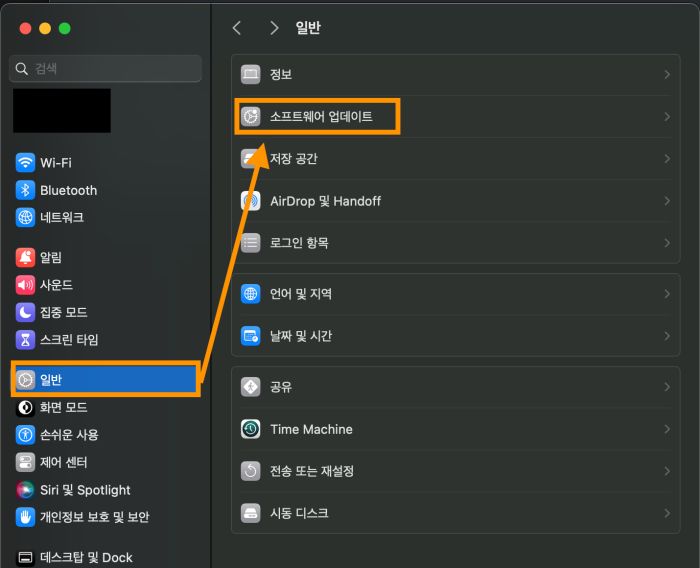
Task: Click the Bluetooth icon in sidebar
Action: click(25, 190)
